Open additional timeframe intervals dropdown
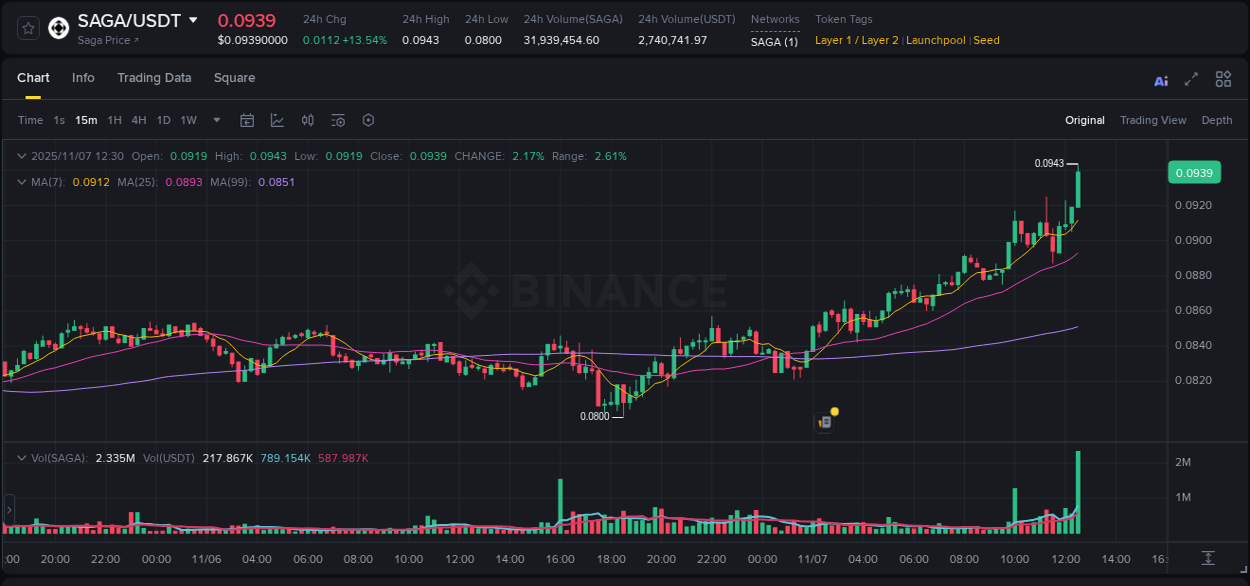This screenshot has height=586, width=1250. pyautogui.click(x=215, y=120)
